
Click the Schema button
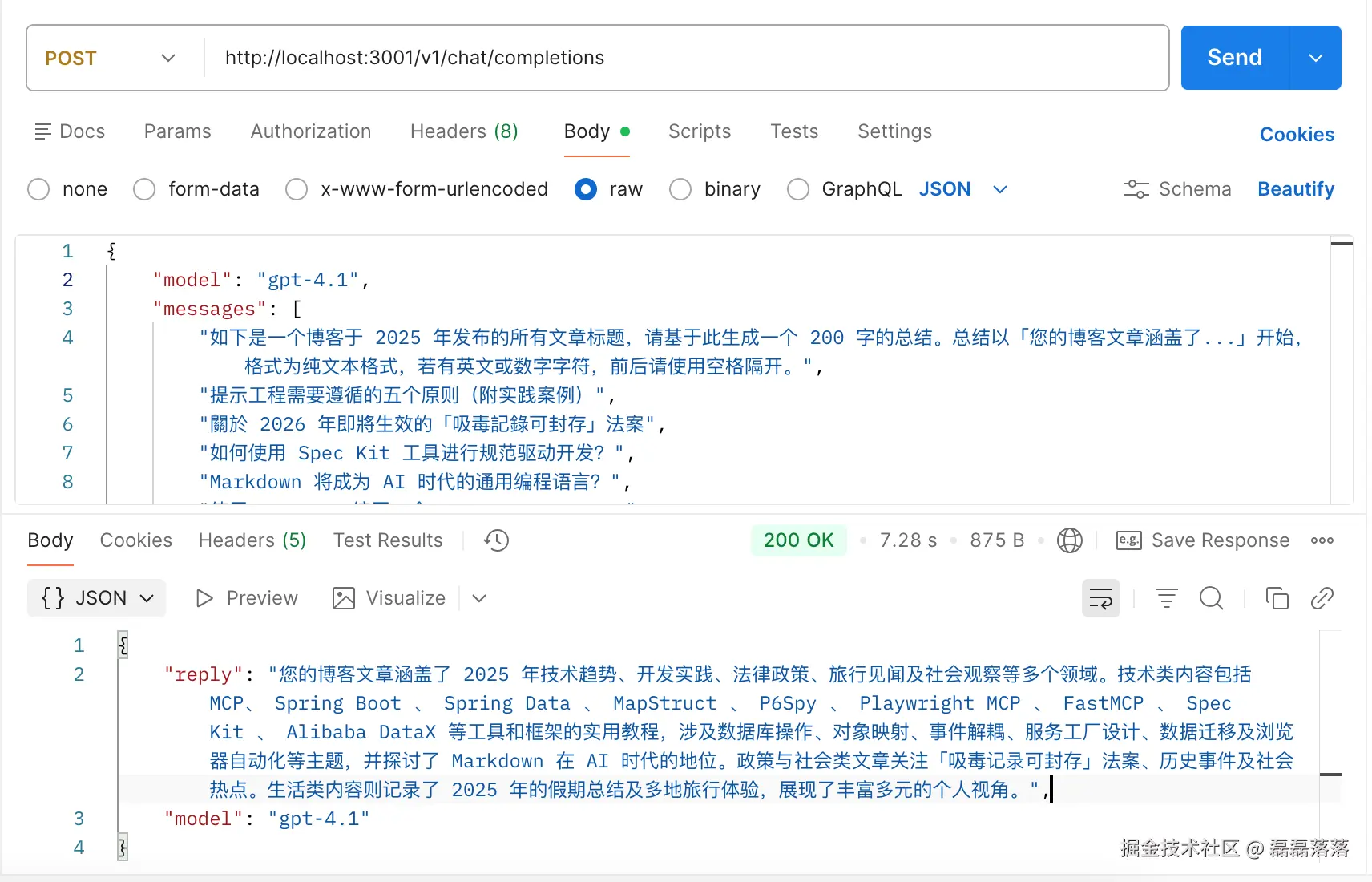tap(1177, 189)
